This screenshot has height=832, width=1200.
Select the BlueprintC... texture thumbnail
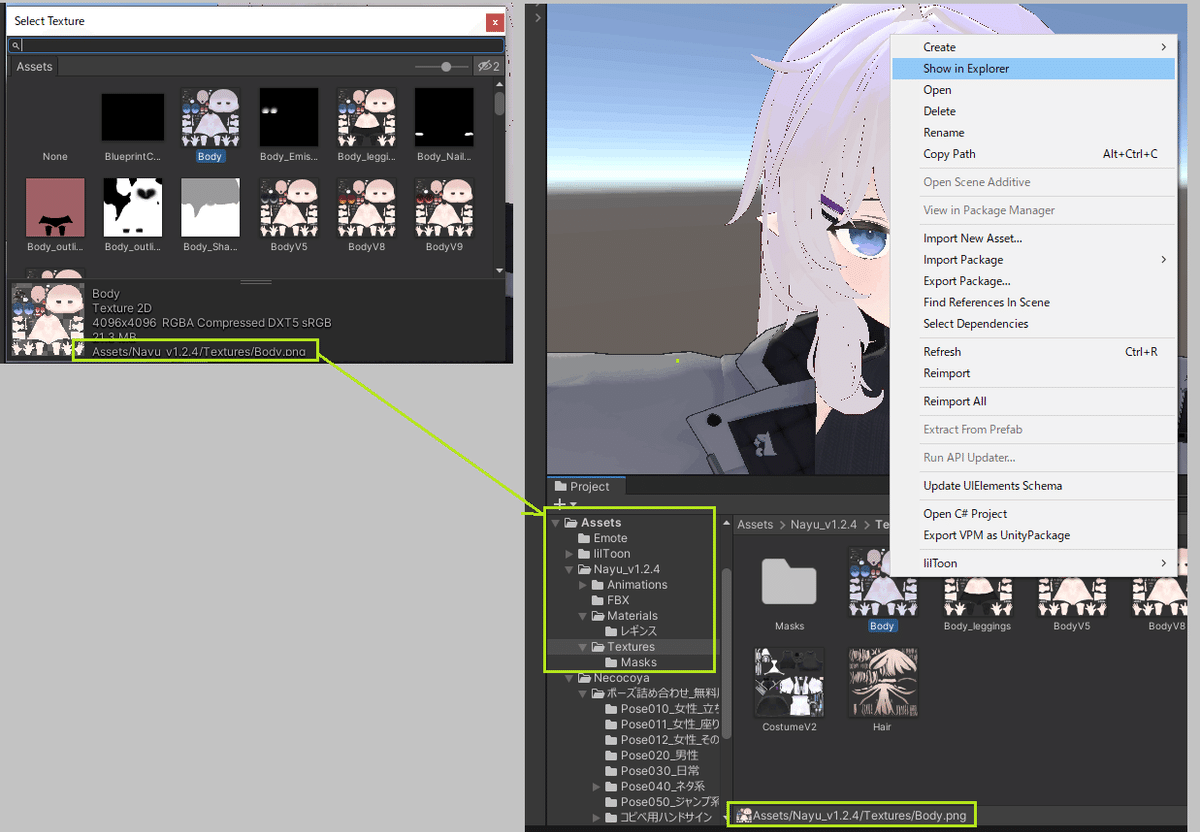pyautogui.click(x=133, y=118)
